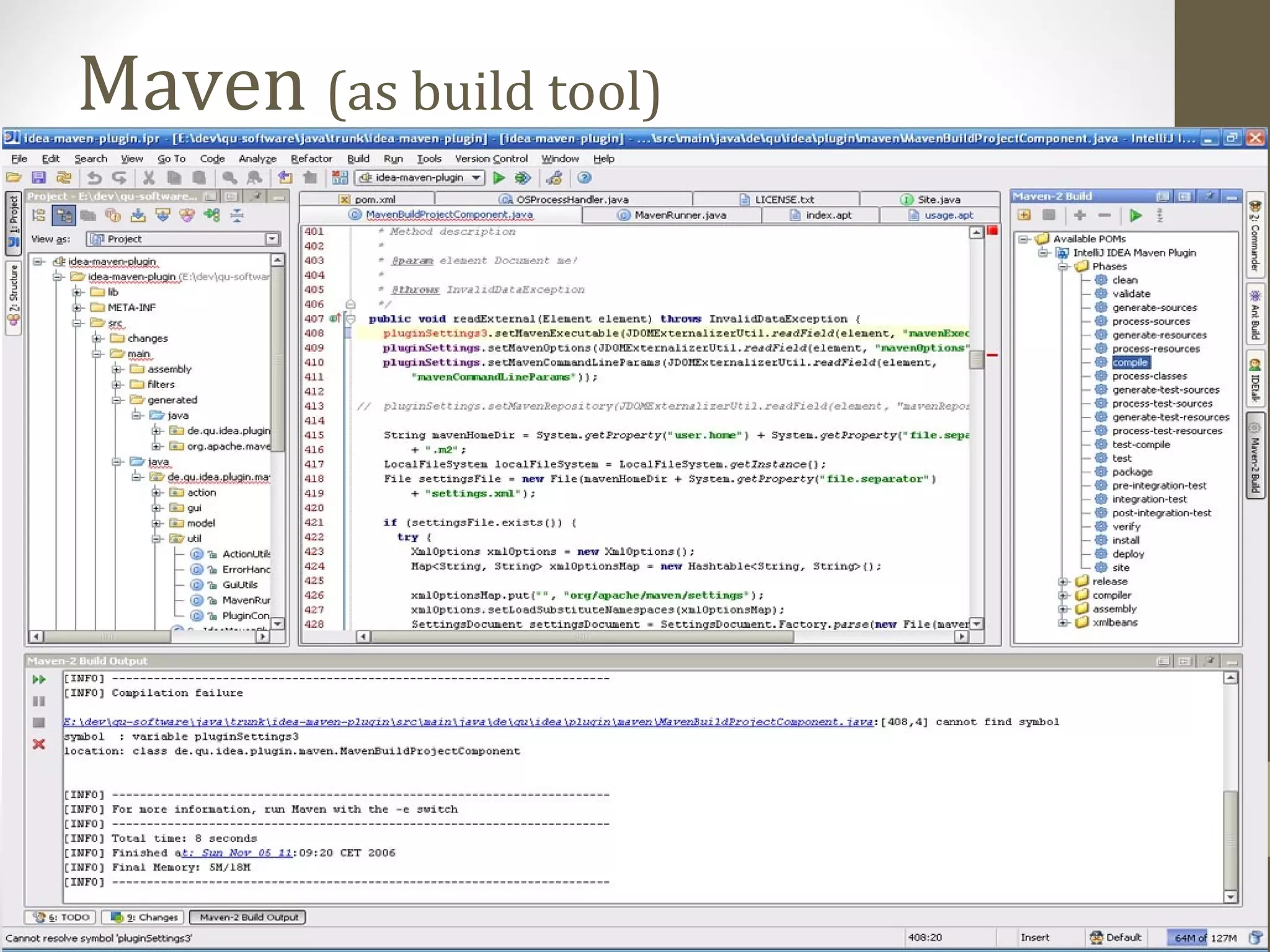Toggle docked mode on Maven-2 Build Output header
1270x952 pixels.
coord(1184,661)
